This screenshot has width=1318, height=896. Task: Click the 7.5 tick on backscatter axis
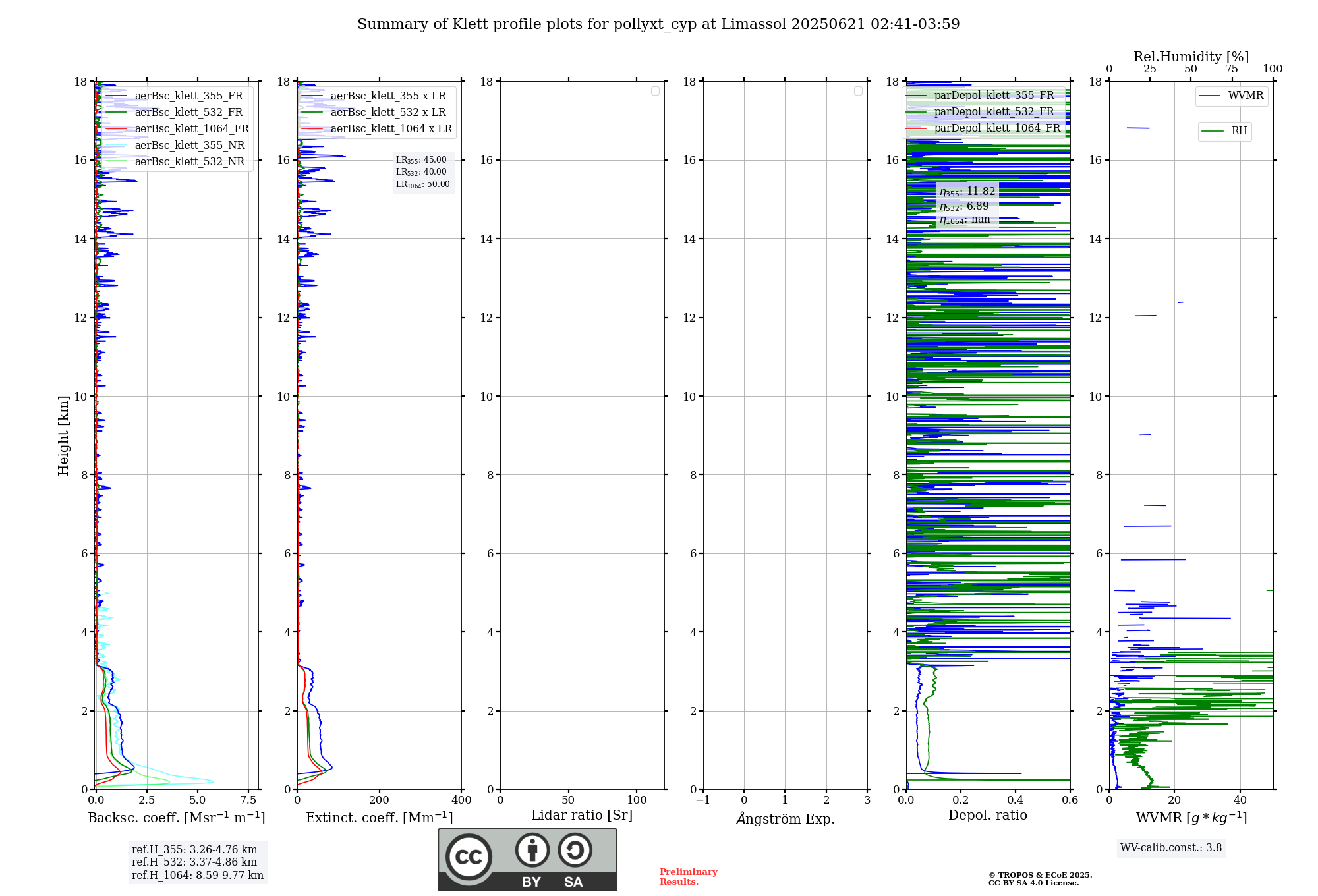pos(248,800)
